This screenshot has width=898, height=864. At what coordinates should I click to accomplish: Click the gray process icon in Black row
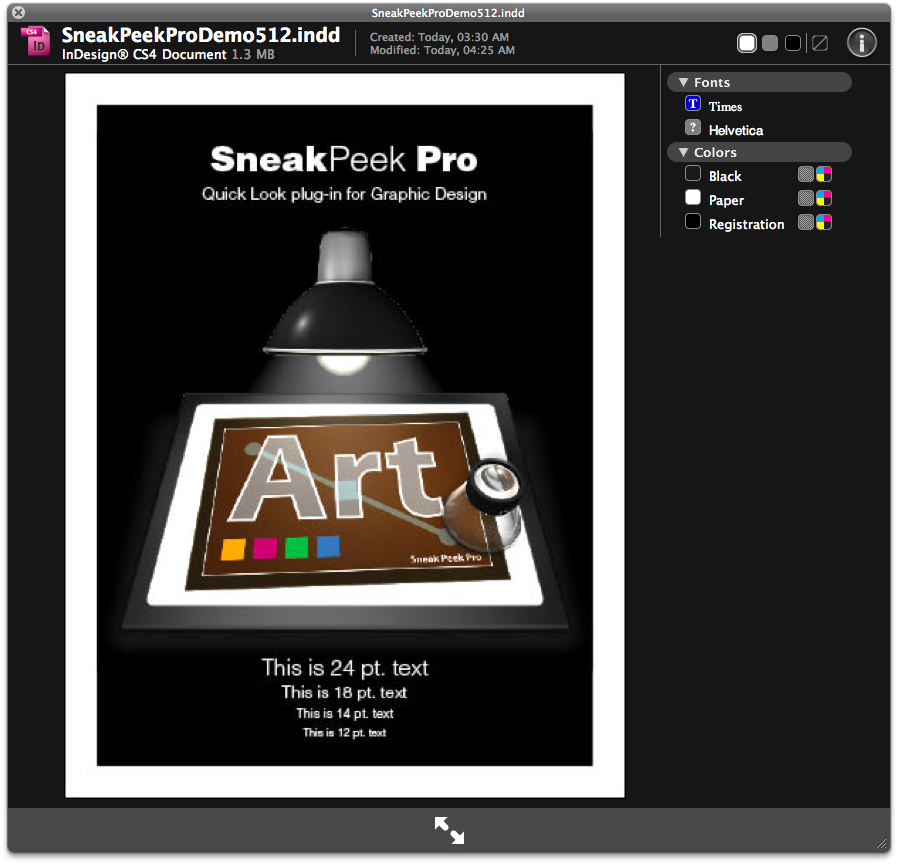point(806,174)
